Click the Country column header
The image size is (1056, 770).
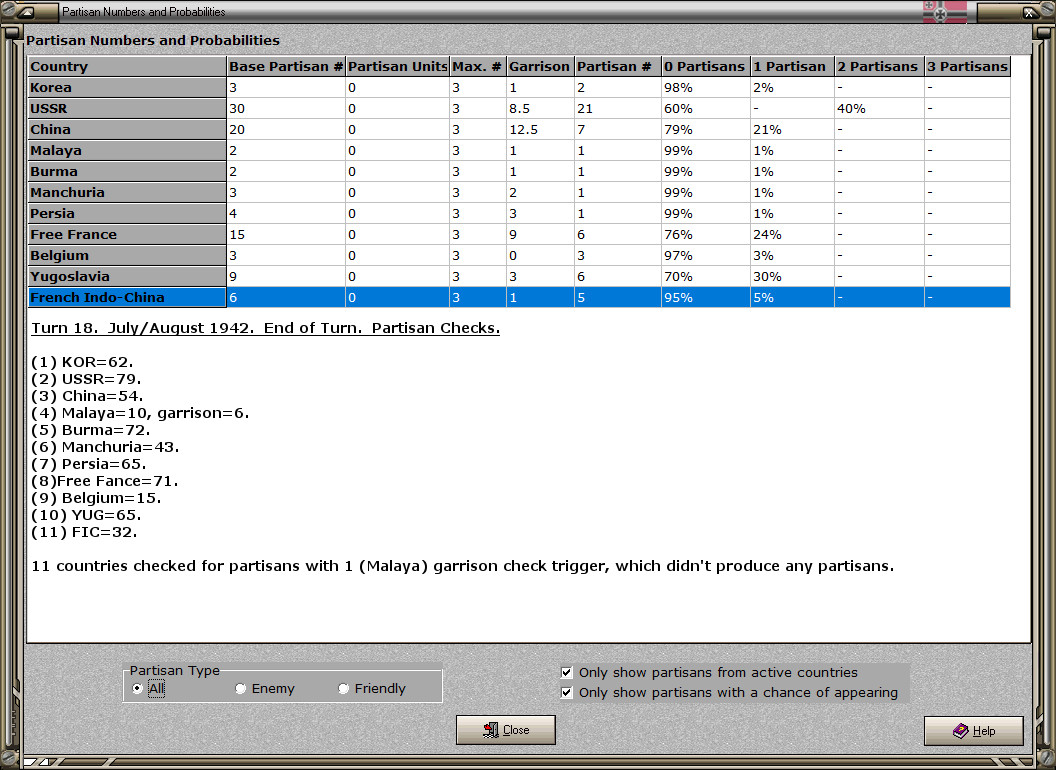click(127, 66)
